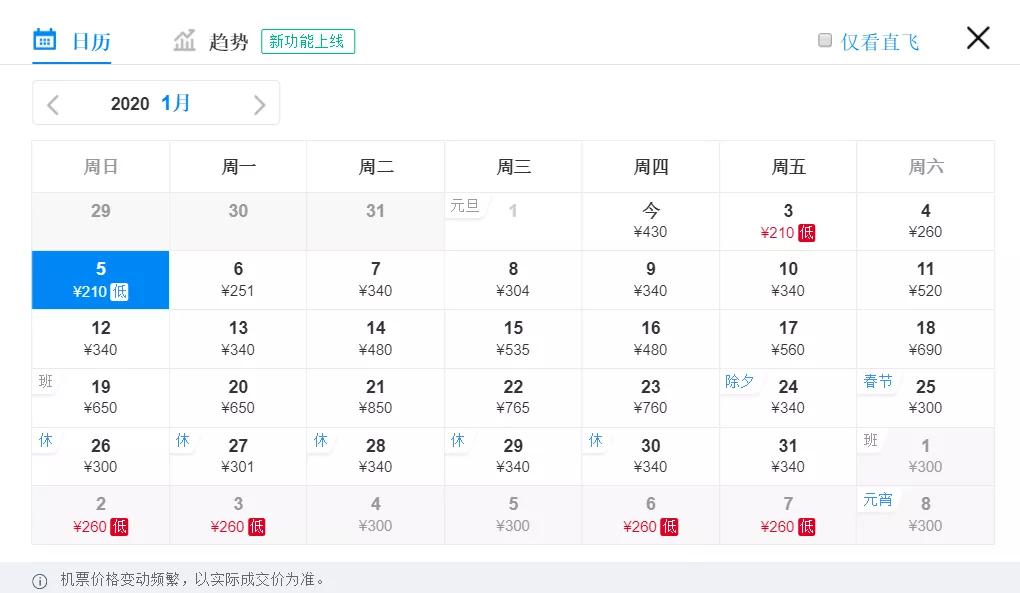Viewport: 1020px width, 593px height.
Task: Switch to the 日历 tab
Action: pos(90,42)
